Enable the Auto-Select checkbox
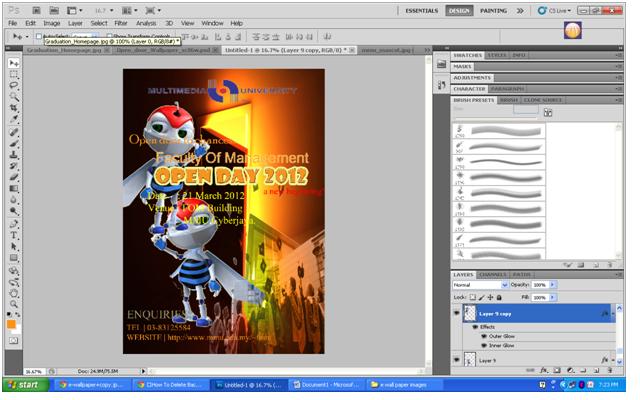The height and width of the screenshot is (400, 640). pyautogui.click(x=39, y=37)
